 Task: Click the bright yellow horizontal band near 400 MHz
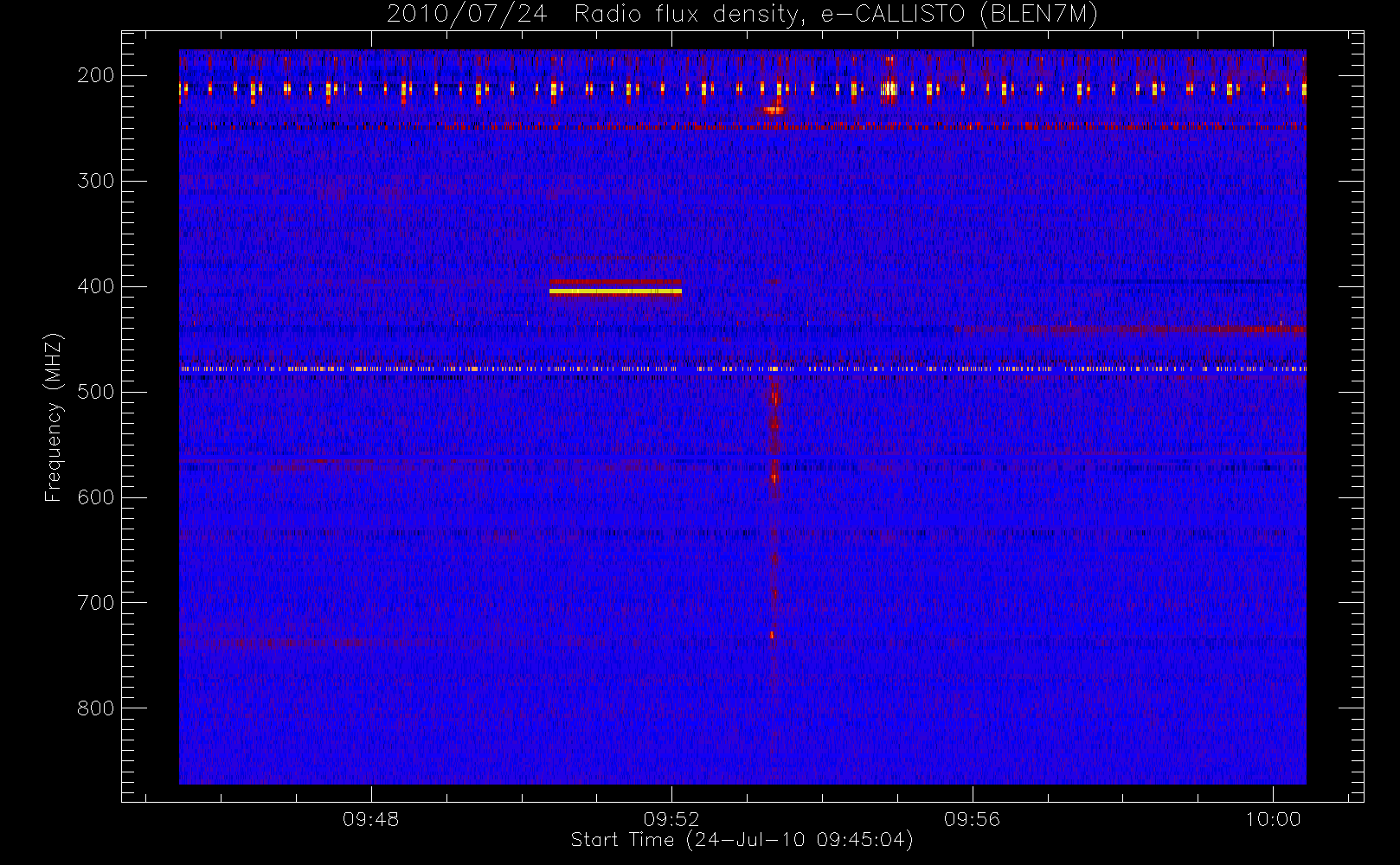pyautogui.click(x=615, y=292)
